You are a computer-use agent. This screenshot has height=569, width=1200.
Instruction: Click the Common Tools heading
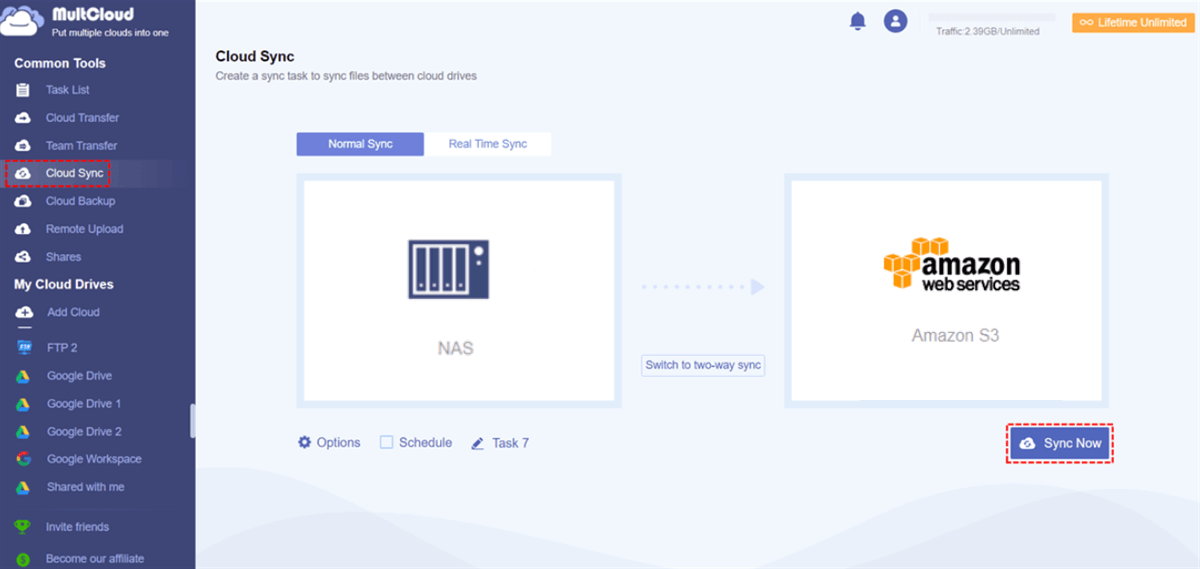[x=60, y=63]
